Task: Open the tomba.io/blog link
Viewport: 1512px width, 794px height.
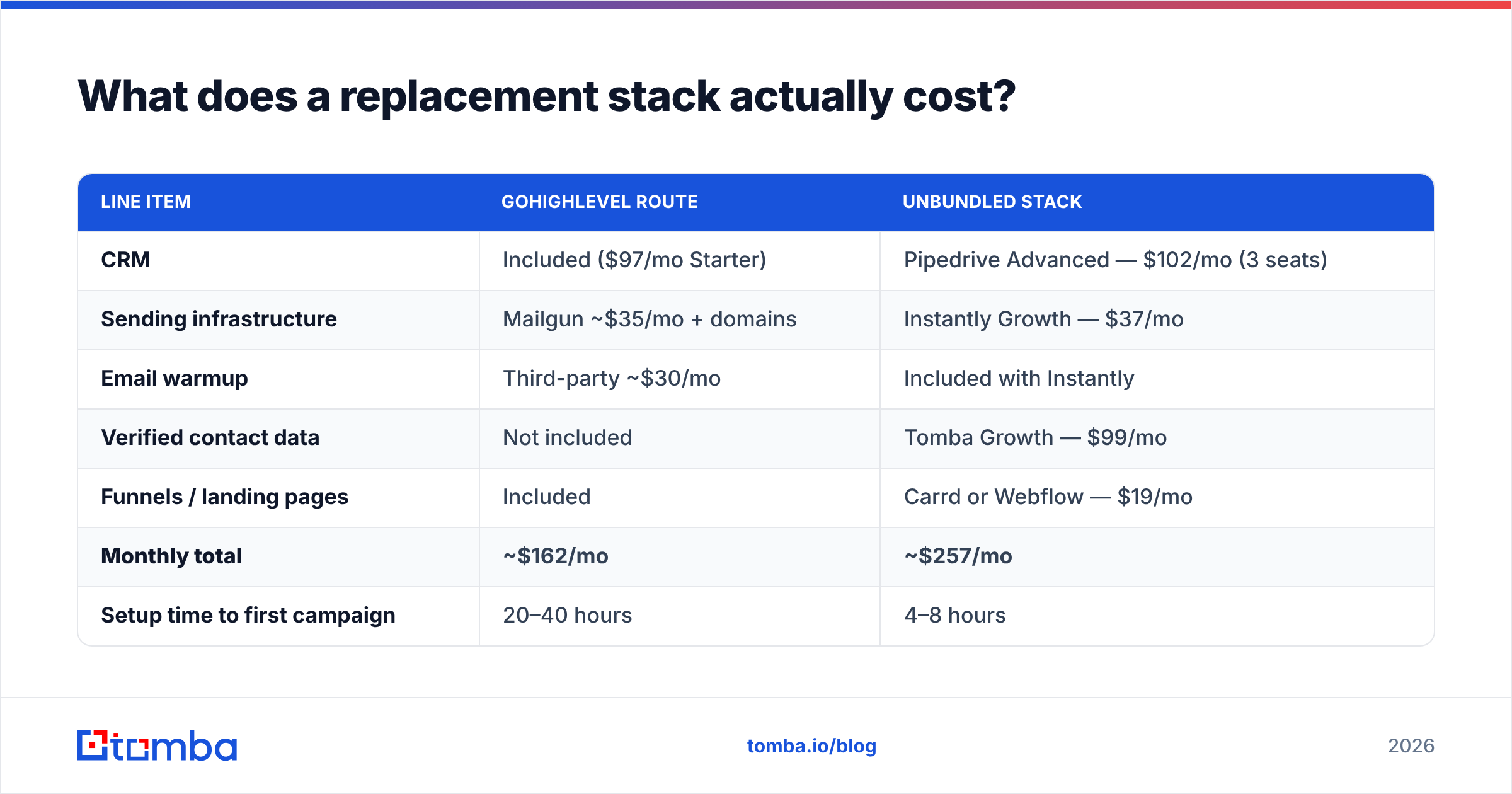Action: tap(811, 746)
